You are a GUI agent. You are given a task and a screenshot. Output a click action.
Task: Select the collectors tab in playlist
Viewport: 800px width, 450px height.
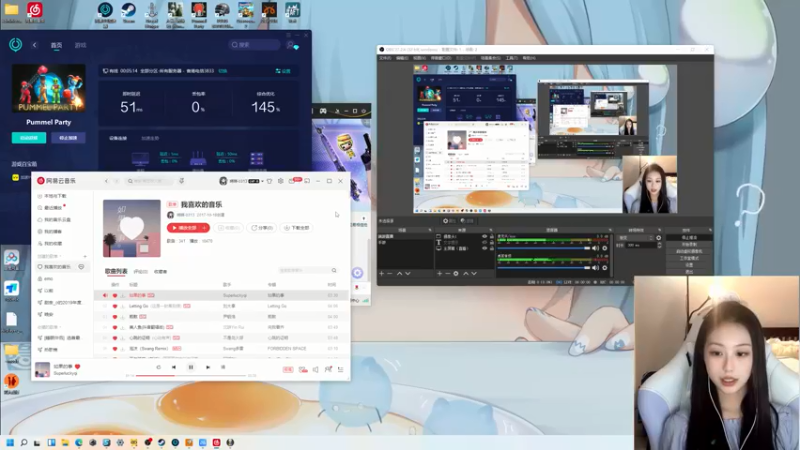[x=160, y=272]
